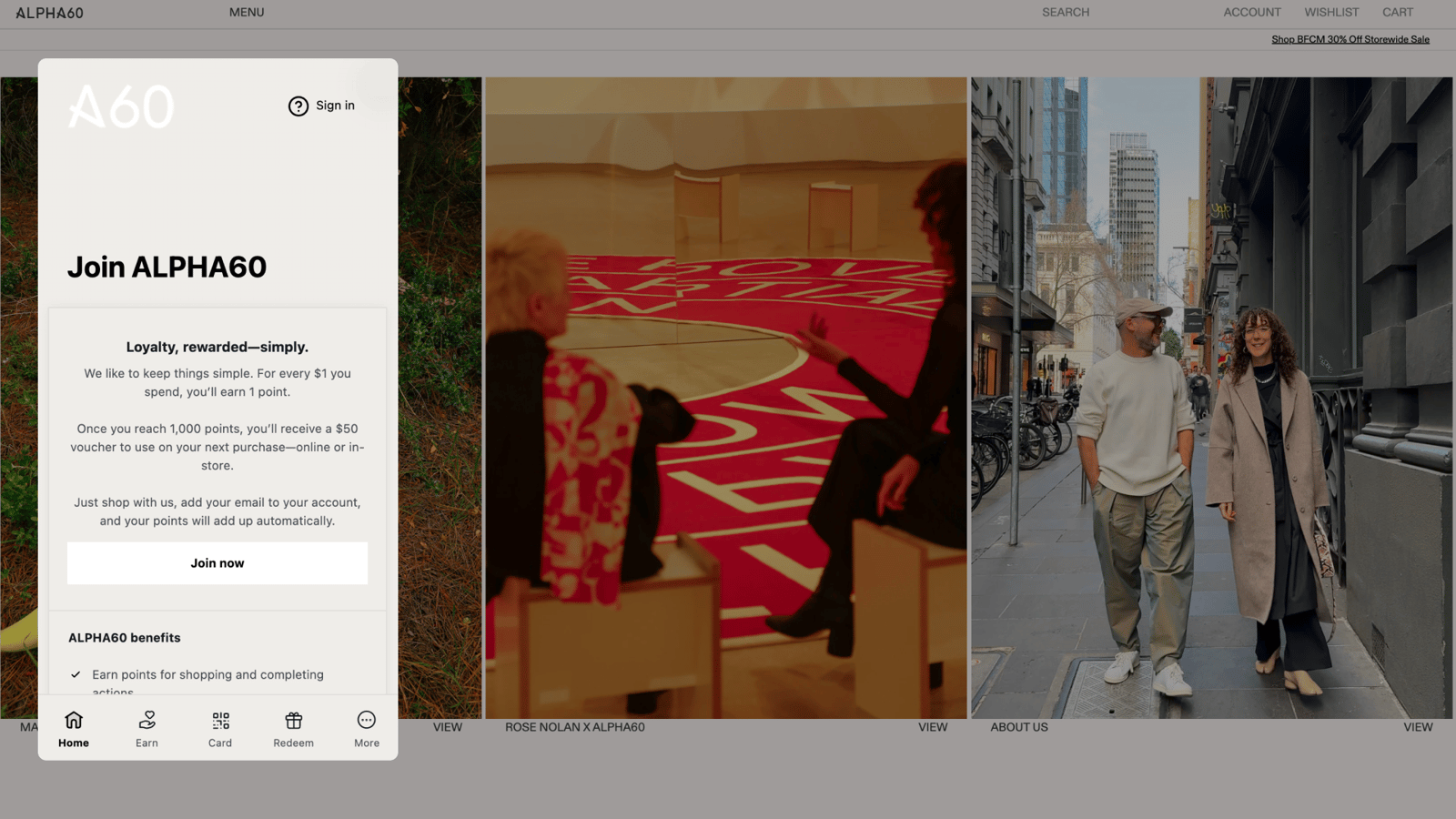This screenshot has height=819, width=1456.
Task: Click the A60 logo in loyalty panel
Action: coord(121,106)
